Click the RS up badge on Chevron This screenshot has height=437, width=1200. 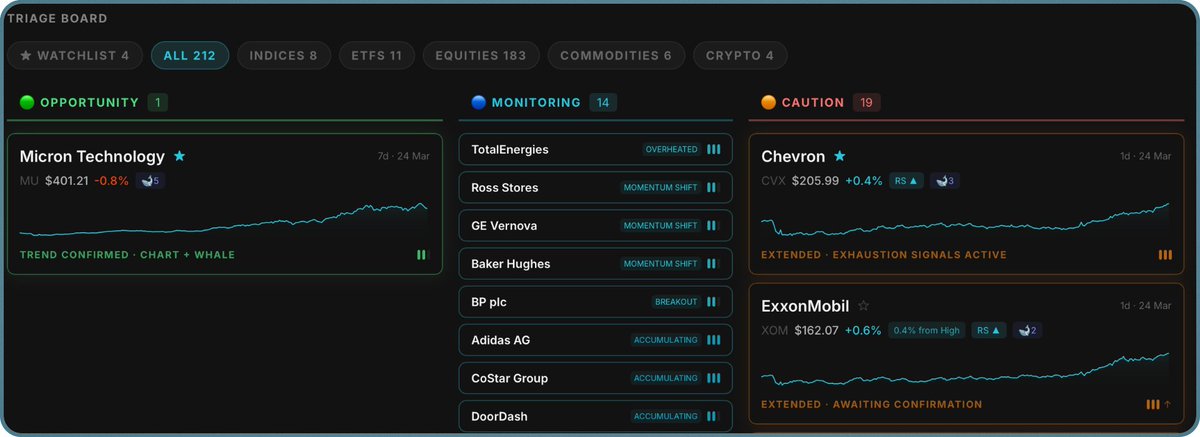tap(907, 181)
